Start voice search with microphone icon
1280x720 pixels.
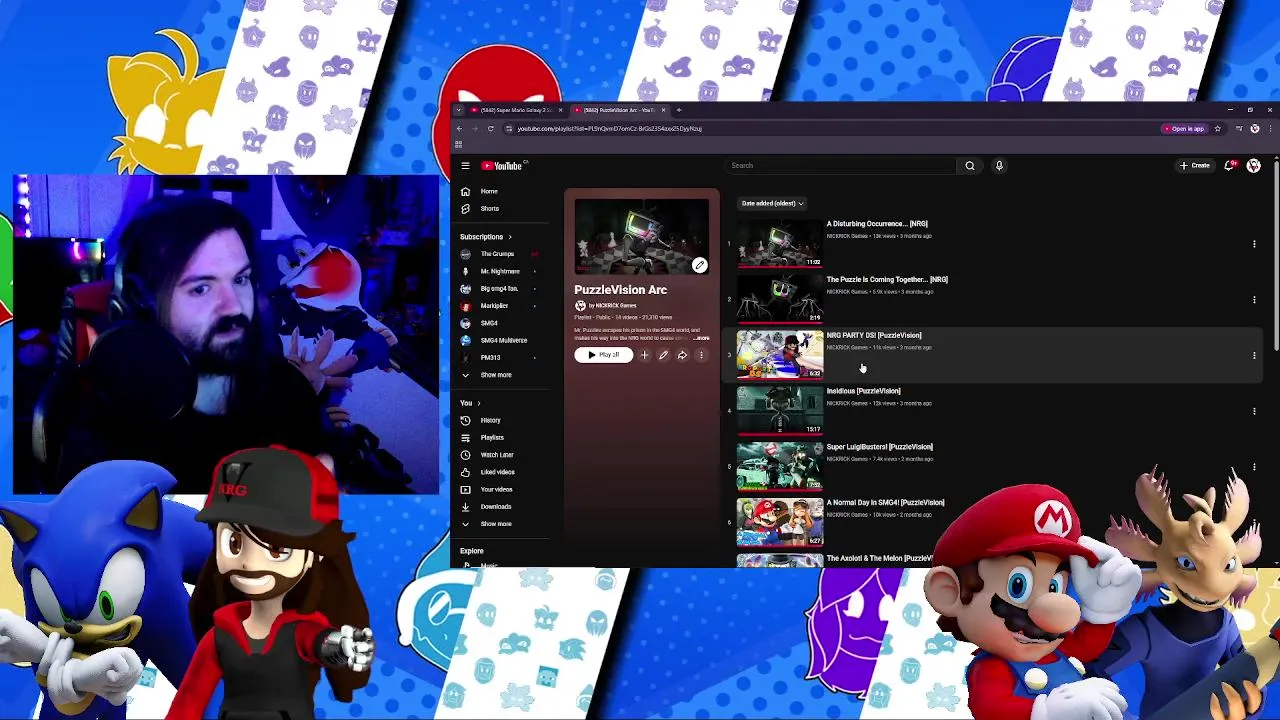coord(998,166)
